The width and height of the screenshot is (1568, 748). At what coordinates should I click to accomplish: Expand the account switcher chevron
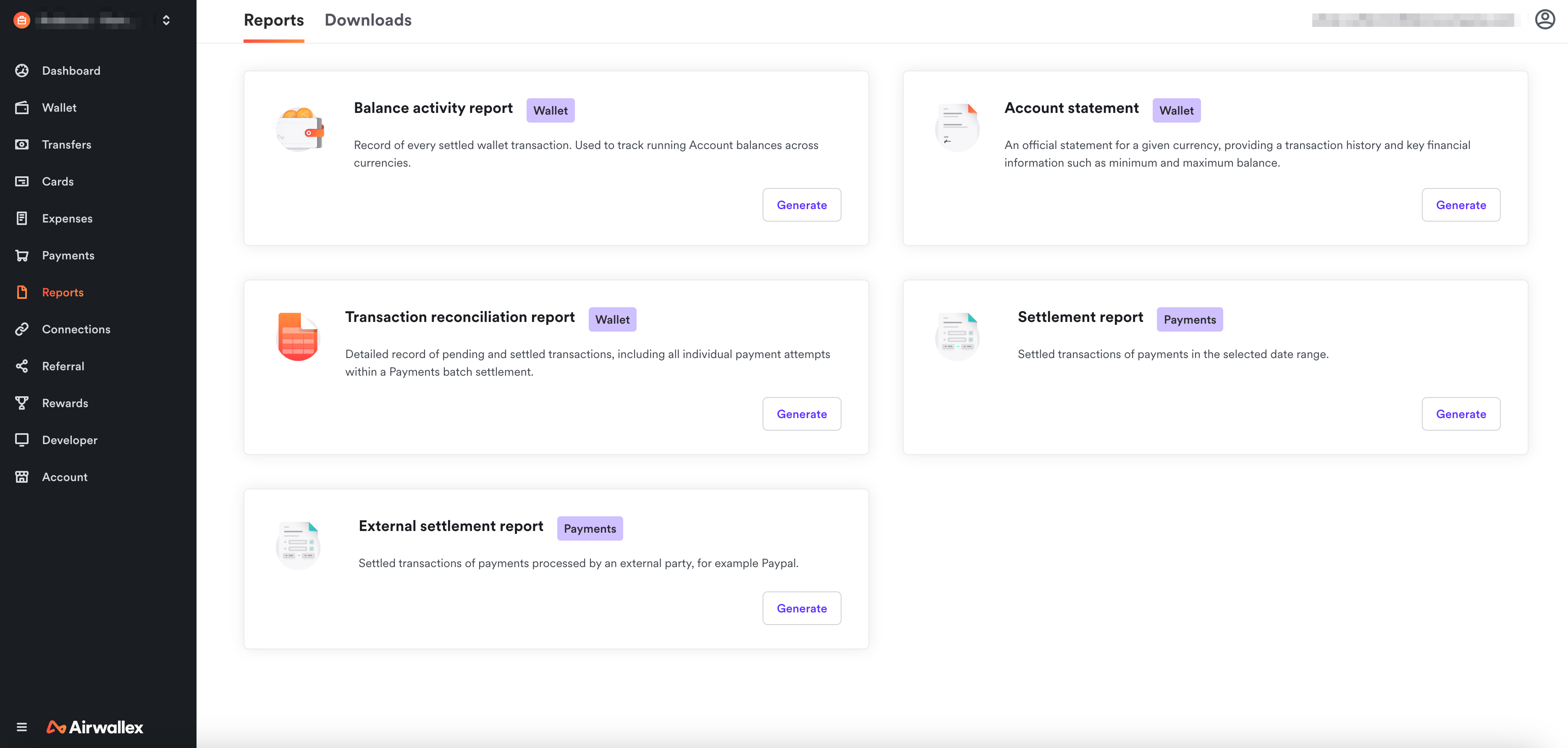166,20
